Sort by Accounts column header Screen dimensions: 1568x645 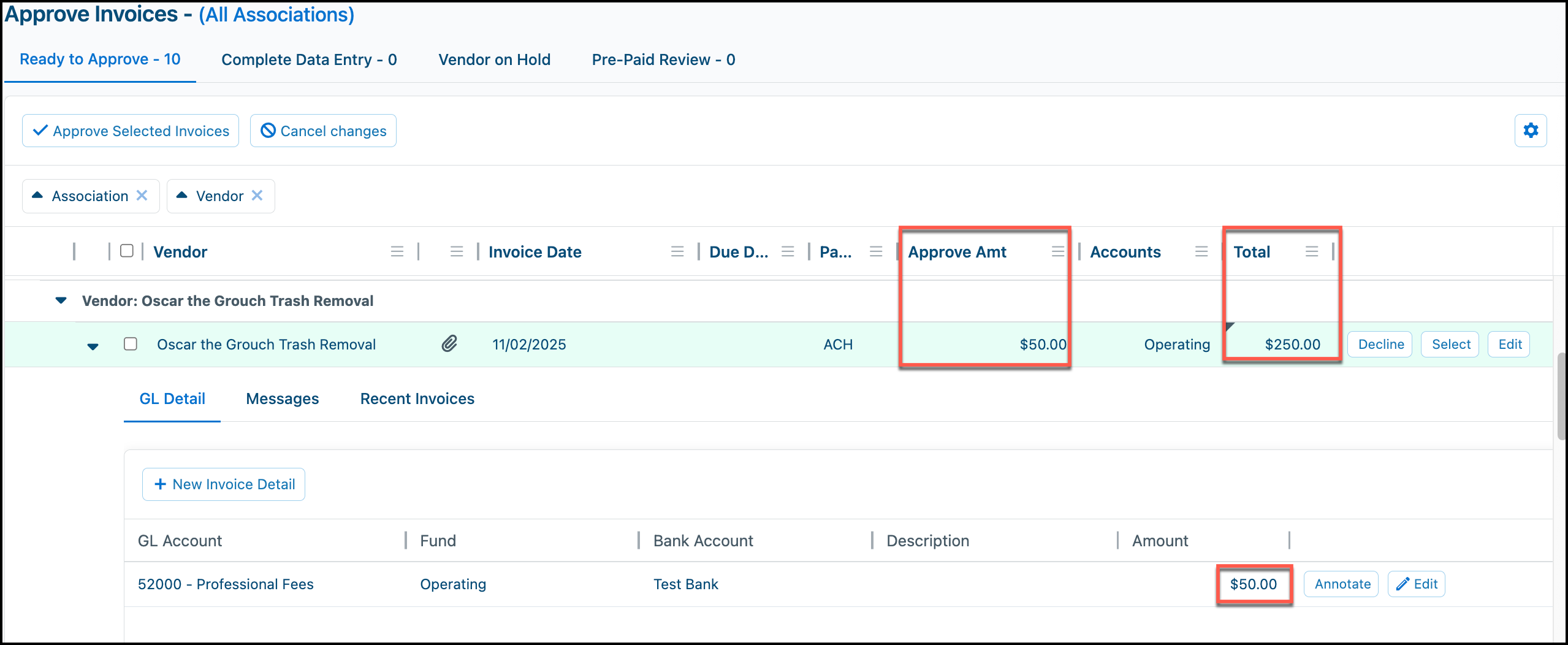click(1125, 252)
